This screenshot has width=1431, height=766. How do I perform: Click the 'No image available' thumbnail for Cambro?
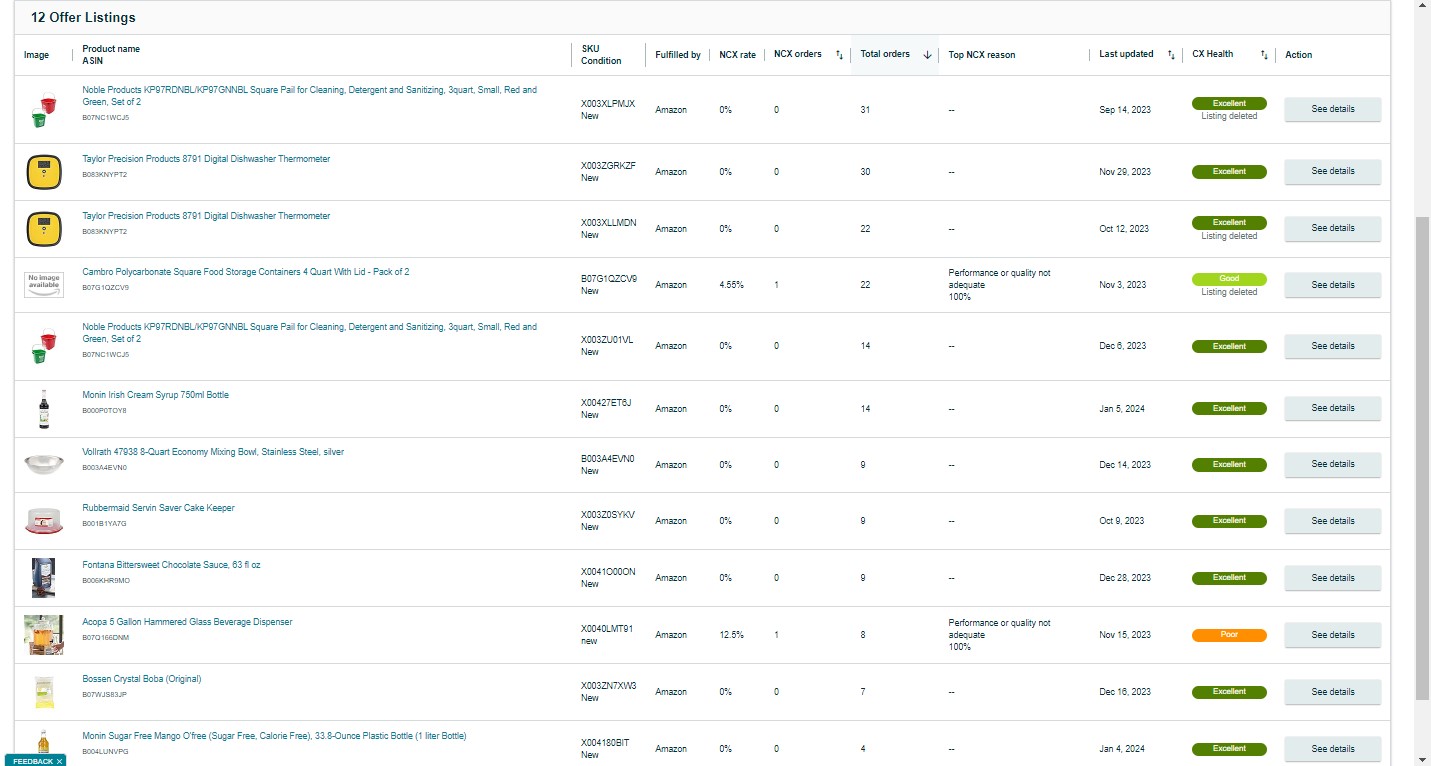point(44,285)
